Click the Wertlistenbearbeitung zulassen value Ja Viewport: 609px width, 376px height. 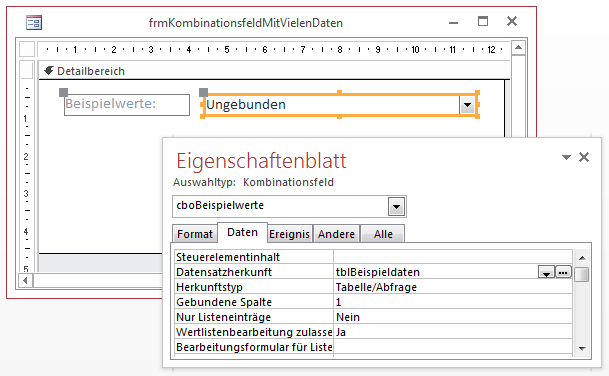[453, 332]
